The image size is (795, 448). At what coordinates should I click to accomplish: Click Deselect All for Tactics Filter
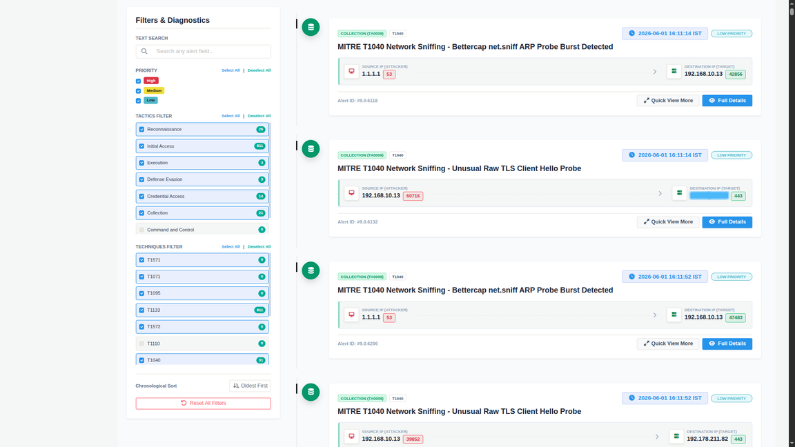pyautogui.click(x=259, y=116)
